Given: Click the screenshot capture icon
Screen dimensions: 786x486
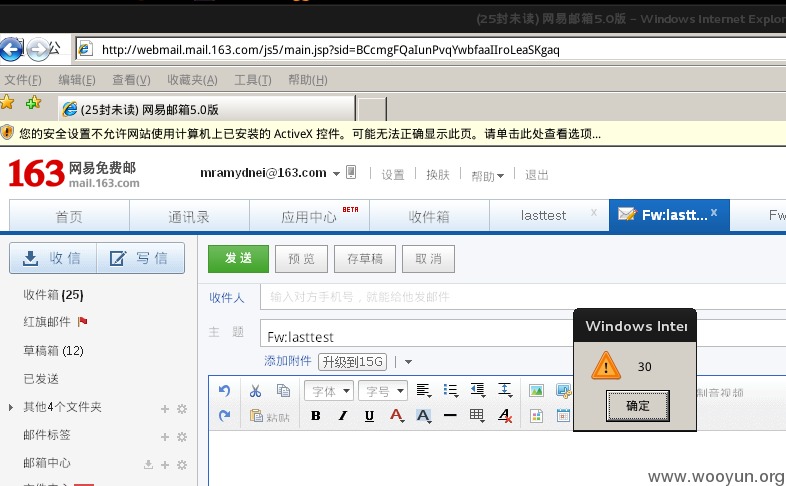Looking at the screenshot, I should pos(563,391).
